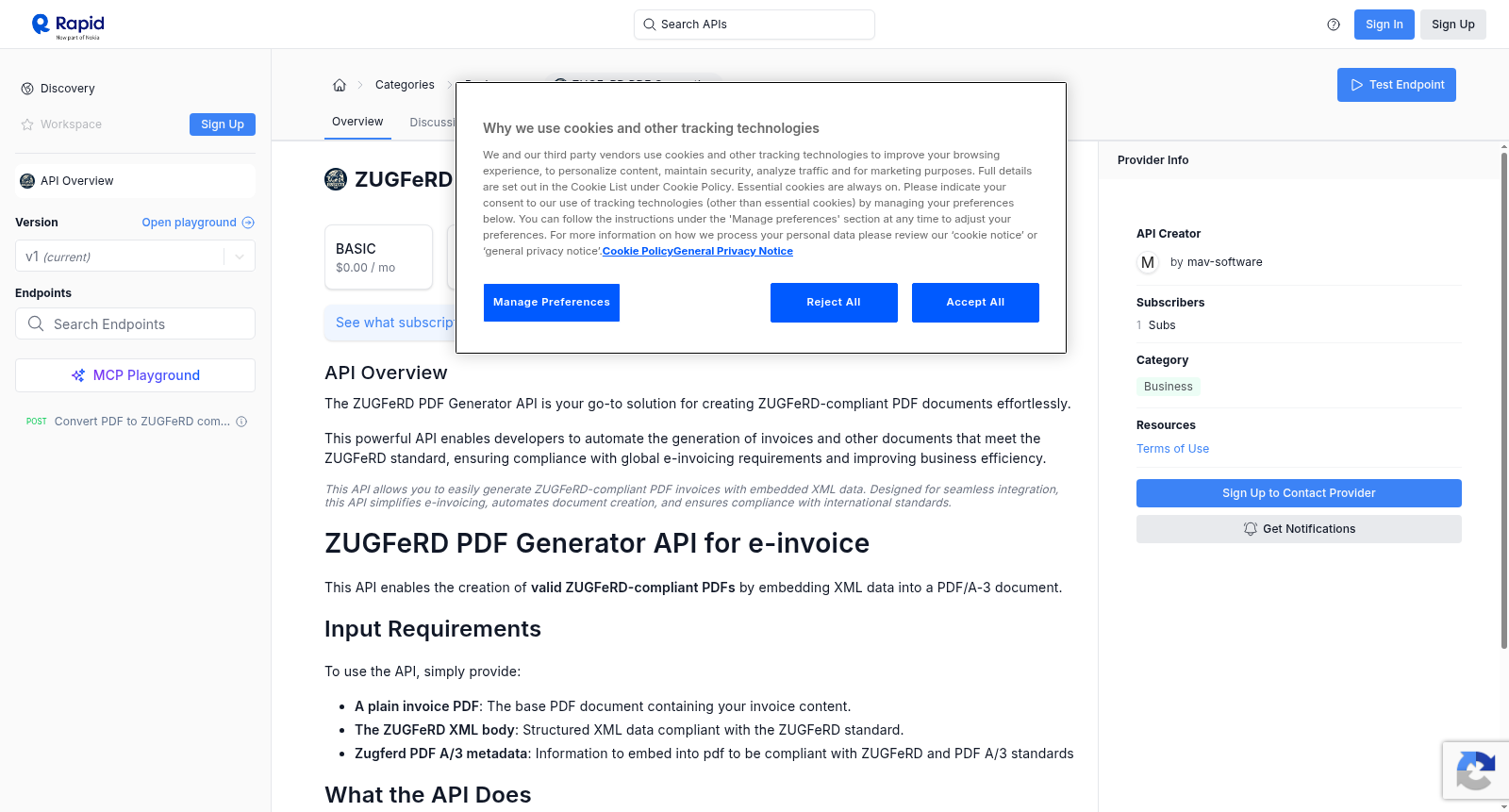Click the sidebar Sign Up button

[223, 124]
